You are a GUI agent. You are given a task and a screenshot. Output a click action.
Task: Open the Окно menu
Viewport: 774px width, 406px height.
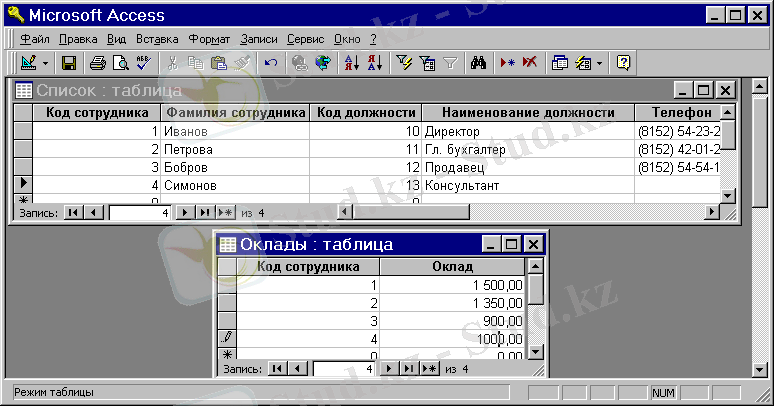click(347, 39)
